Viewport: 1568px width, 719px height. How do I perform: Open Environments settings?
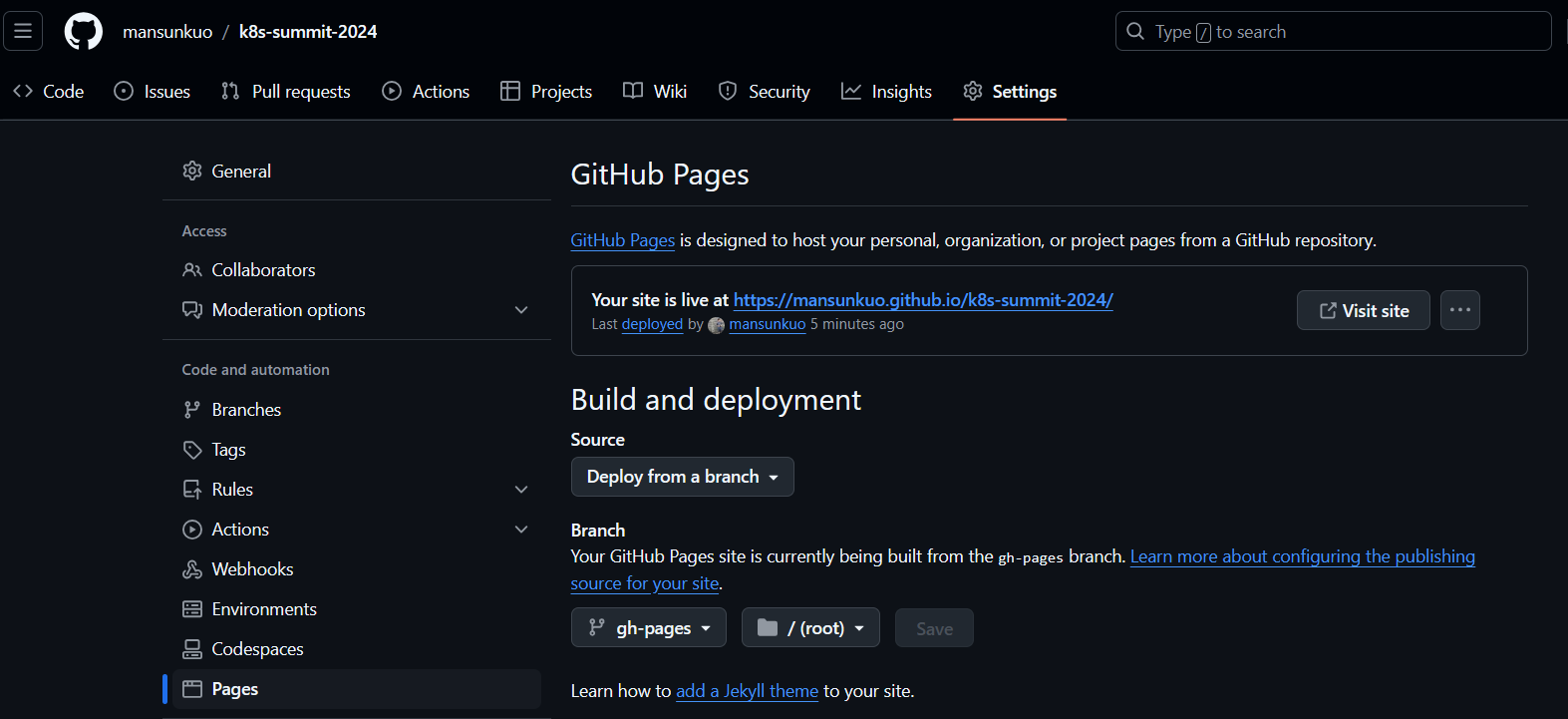357,609
